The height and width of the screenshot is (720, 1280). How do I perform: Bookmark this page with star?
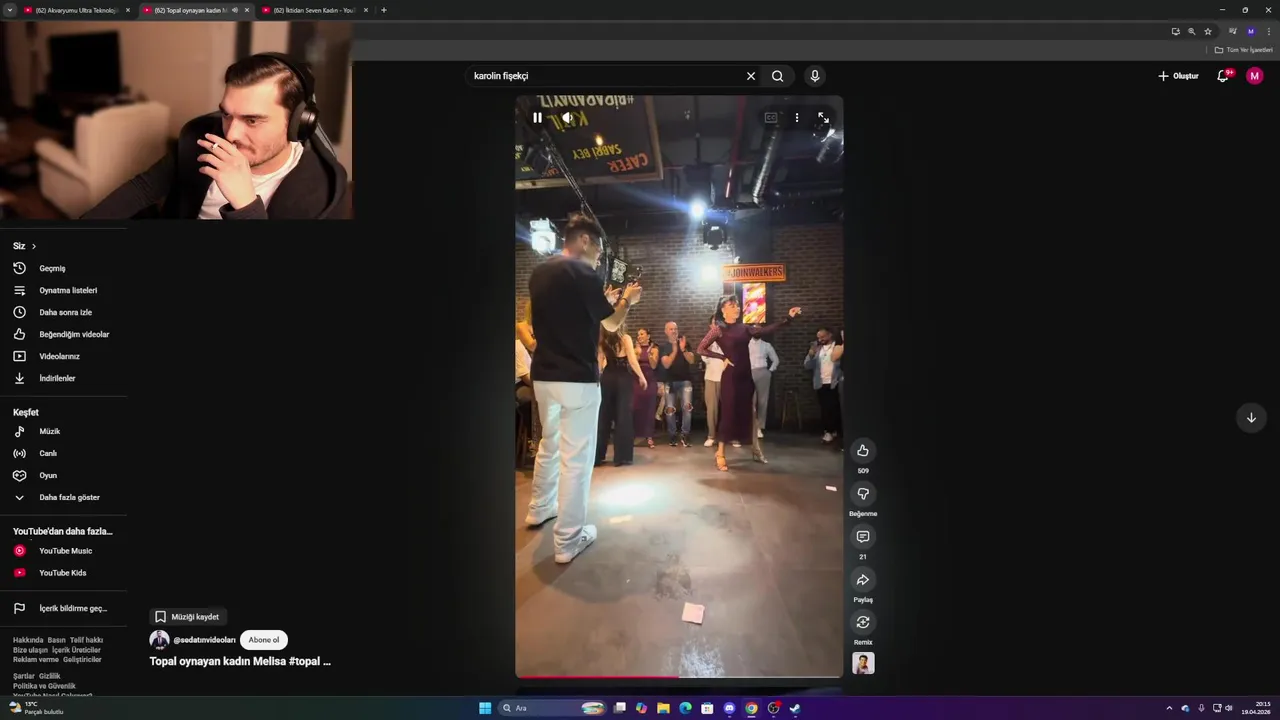coord(1208,31)
